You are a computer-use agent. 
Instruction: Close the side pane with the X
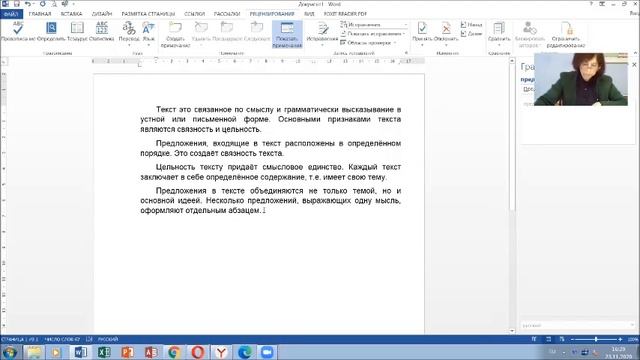[634, 64]
